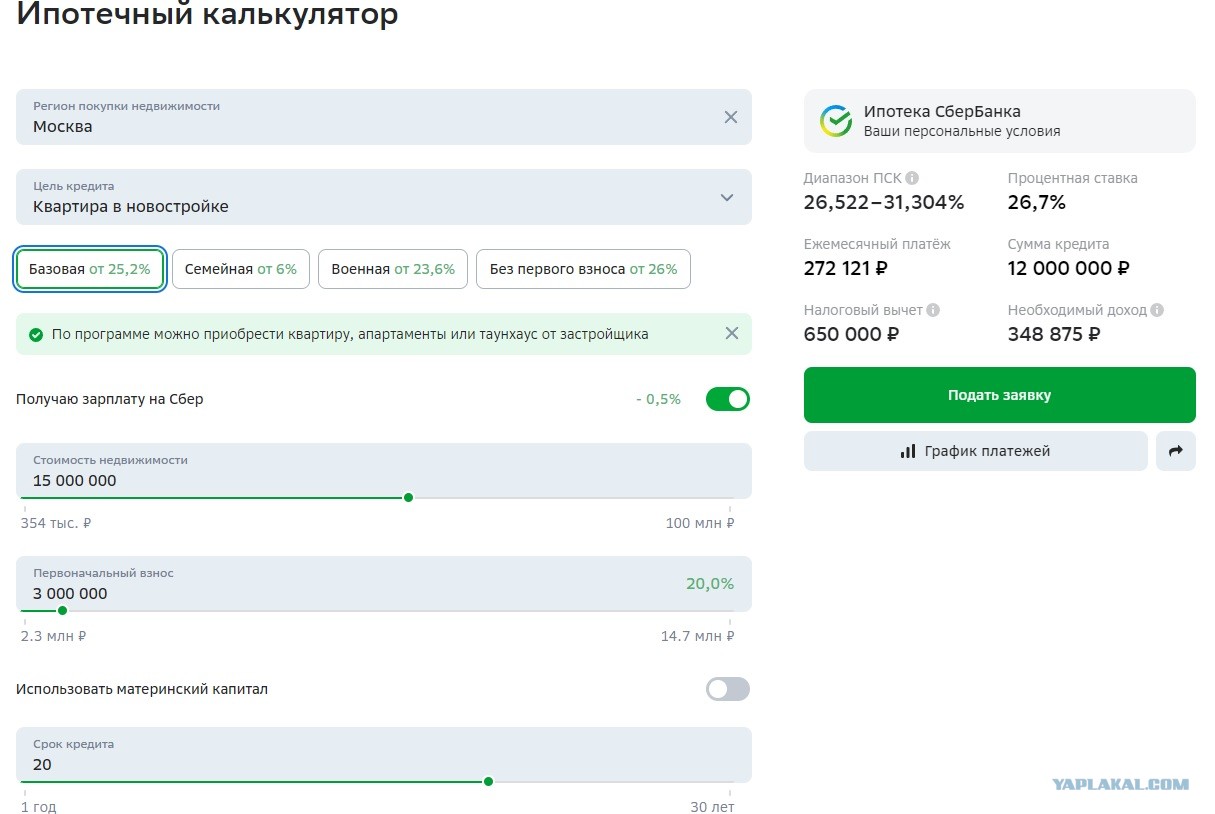1215x814 pixels.
Task: Click the green checkmark icon in banner
Action: [36, 335]
